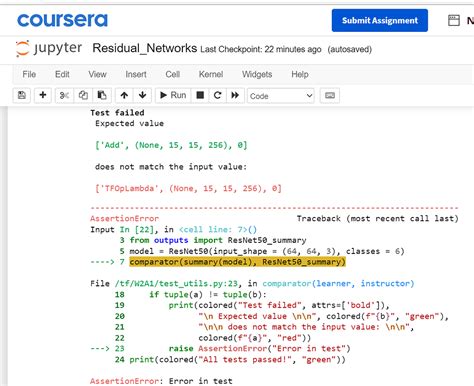This screenshot has height=386, width=474.
Task: Click Submit Assignment button
Action: 380,21
